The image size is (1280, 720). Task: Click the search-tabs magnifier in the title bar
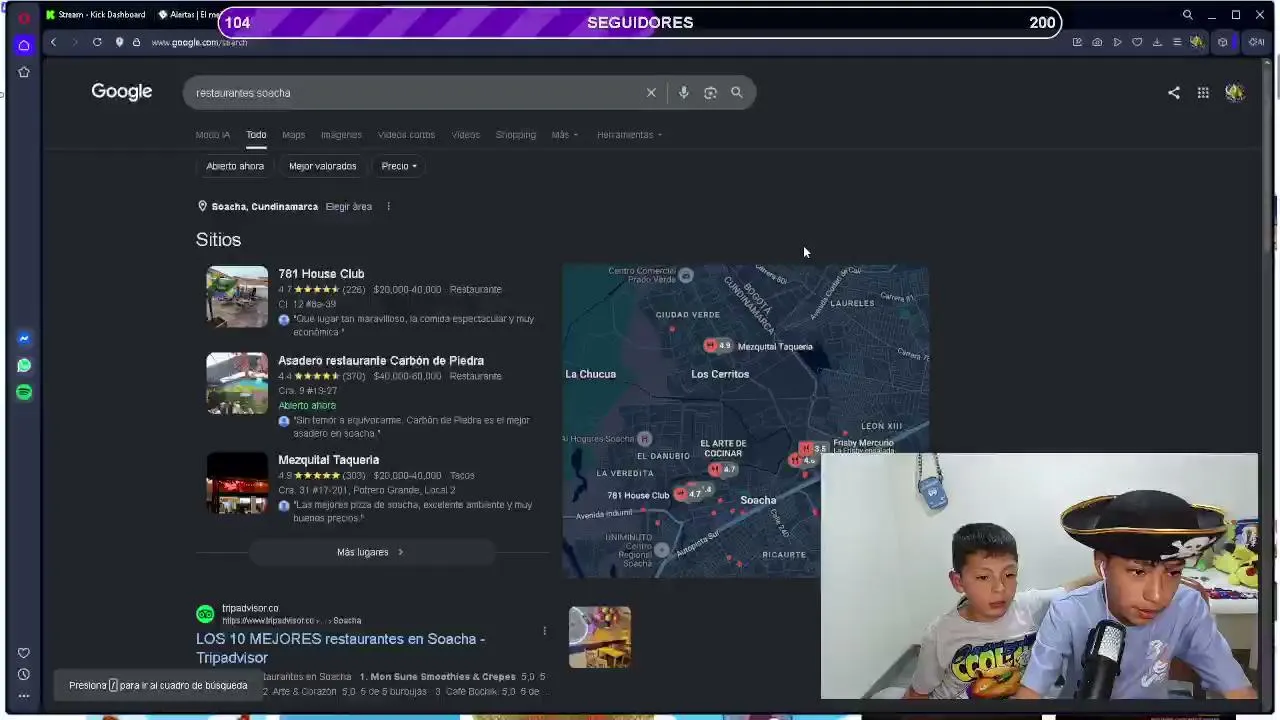click(1187, 15)
